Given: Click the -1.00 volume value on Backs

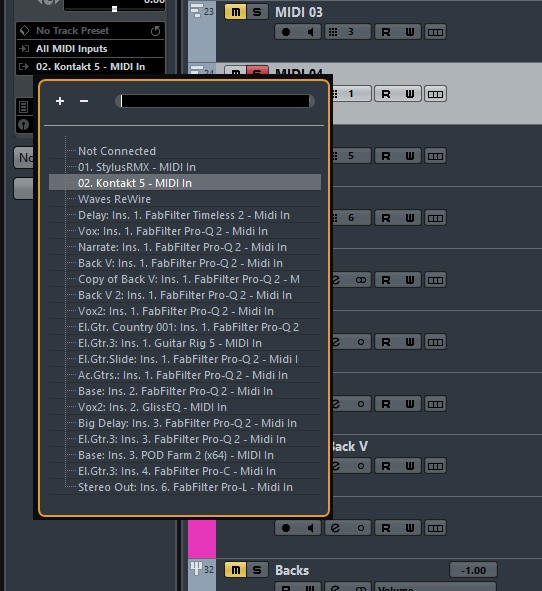Looking at the screenshot, I should (x=473, y=570).
